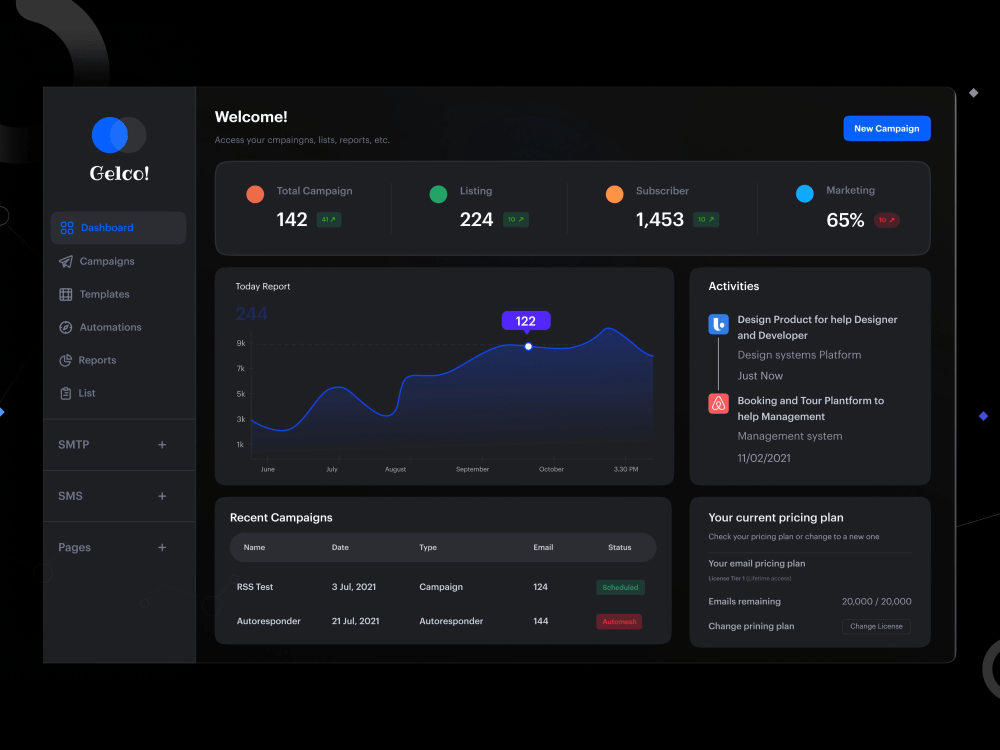Click the Change License button
The width and height of the screenshot is (1000, 750).
tap(876, 626)
